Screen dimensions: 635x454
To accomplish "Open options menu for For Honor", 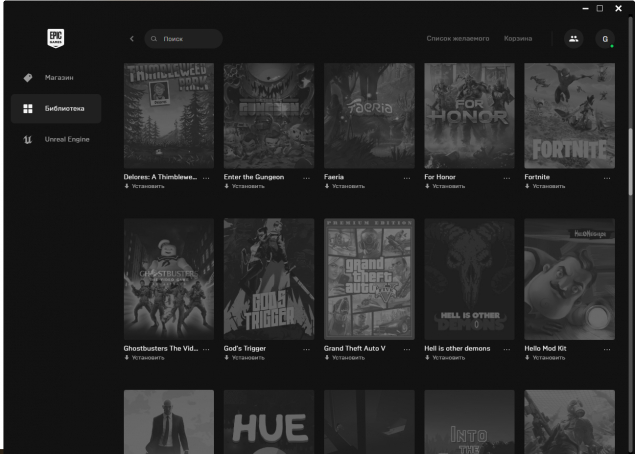I will (x=507, y=178).
